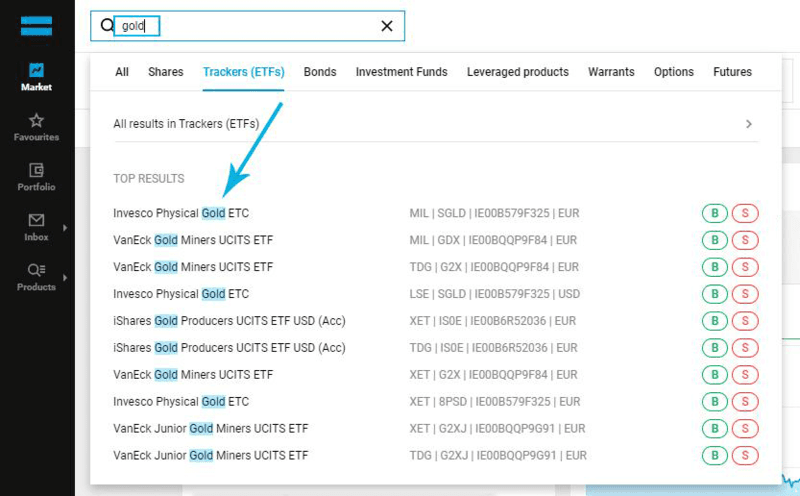
Task: Click the DEGIRO logo at top left
Action: pos(36,26)
